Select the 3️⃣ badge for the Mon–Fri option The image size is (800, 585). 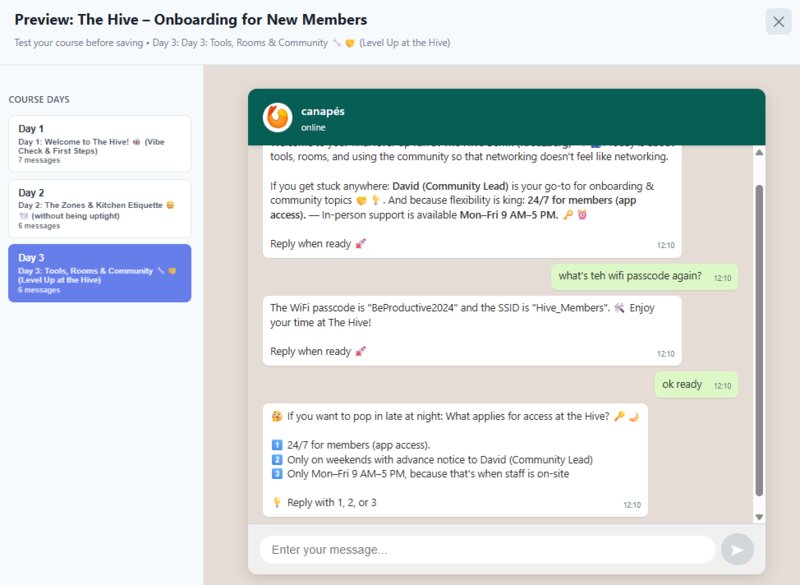[x=277, y=472]
